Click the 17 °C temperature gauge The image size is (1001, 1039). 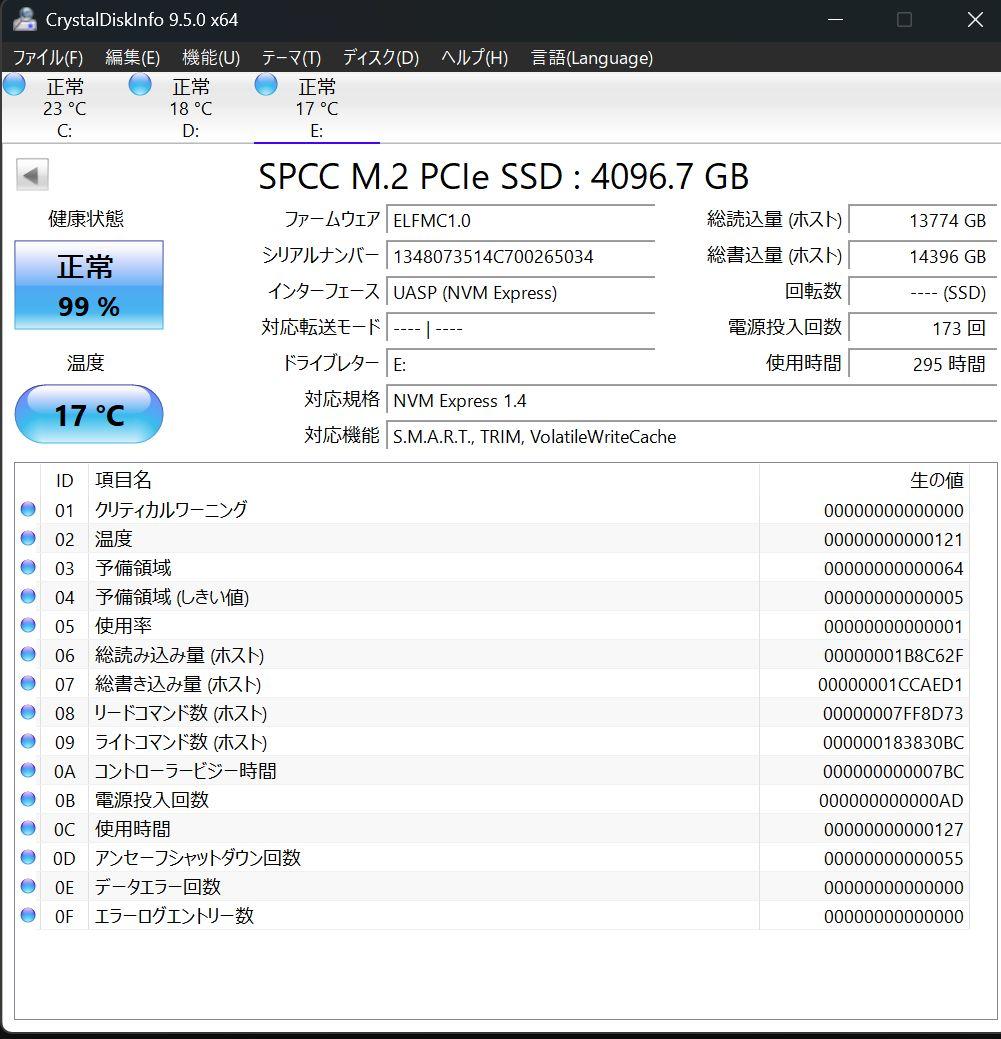88,414
